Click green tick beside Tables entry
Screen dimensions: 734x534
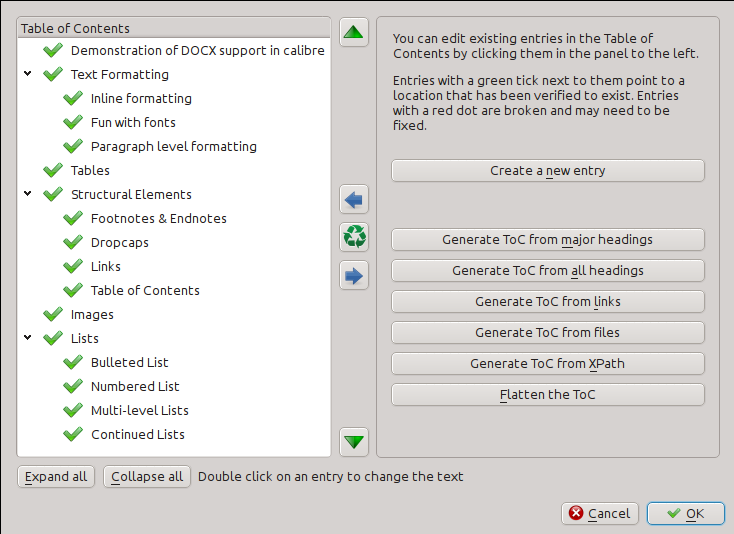click(x=54, y=171)
